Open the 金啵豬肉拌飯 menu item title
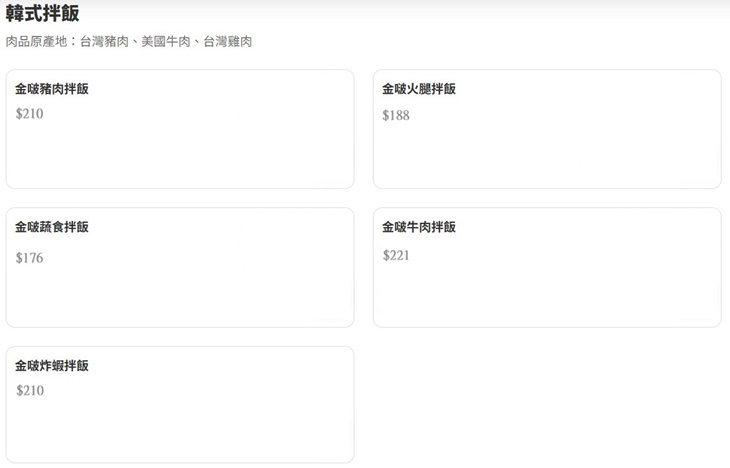This screenshot has height=468, width=730. coord(52,89)
